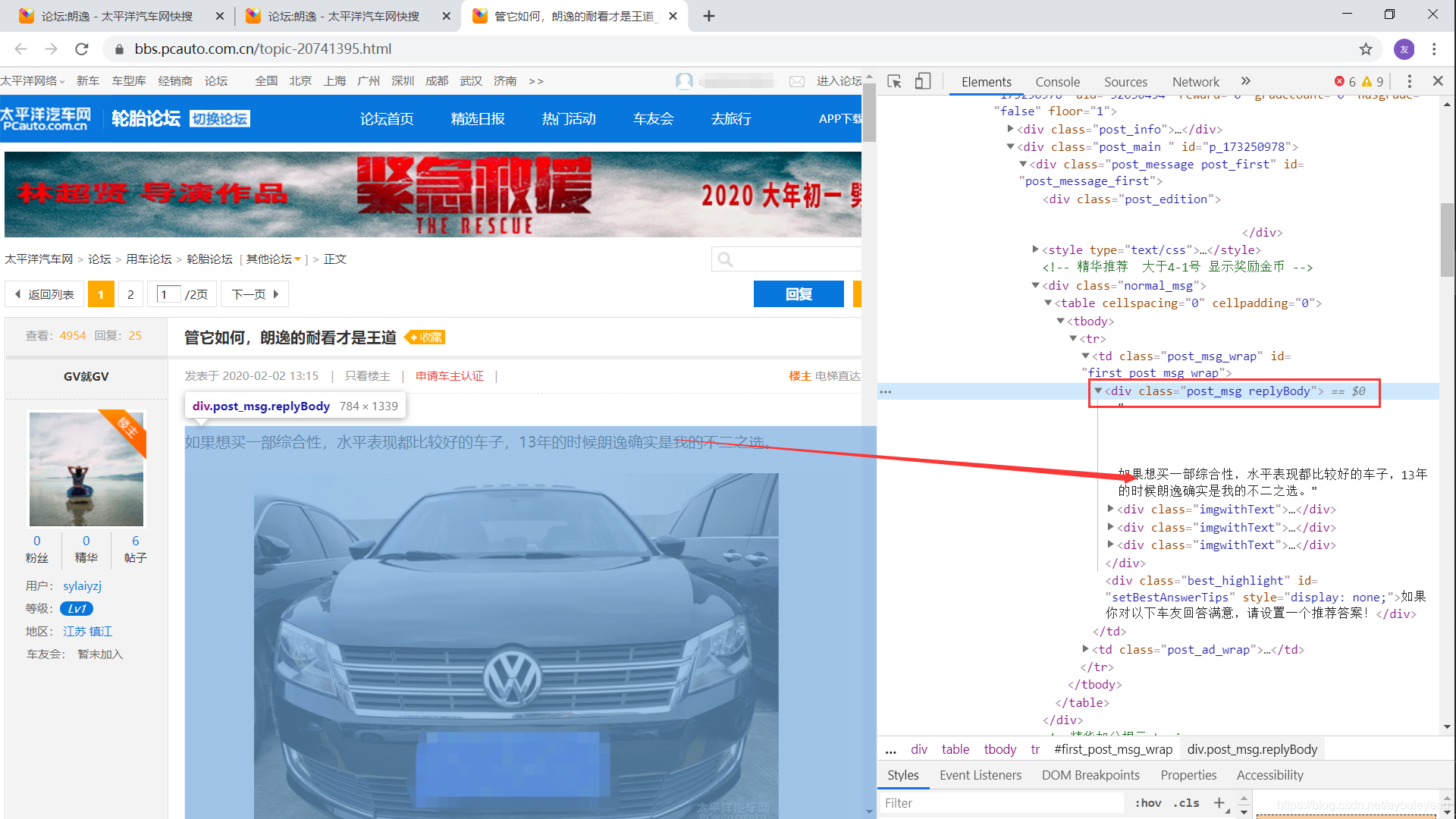Open the DOM Breakpoints pane tab
Image resolution: width=1456 pixels, height=819 pixels.
pos(1090,775)
